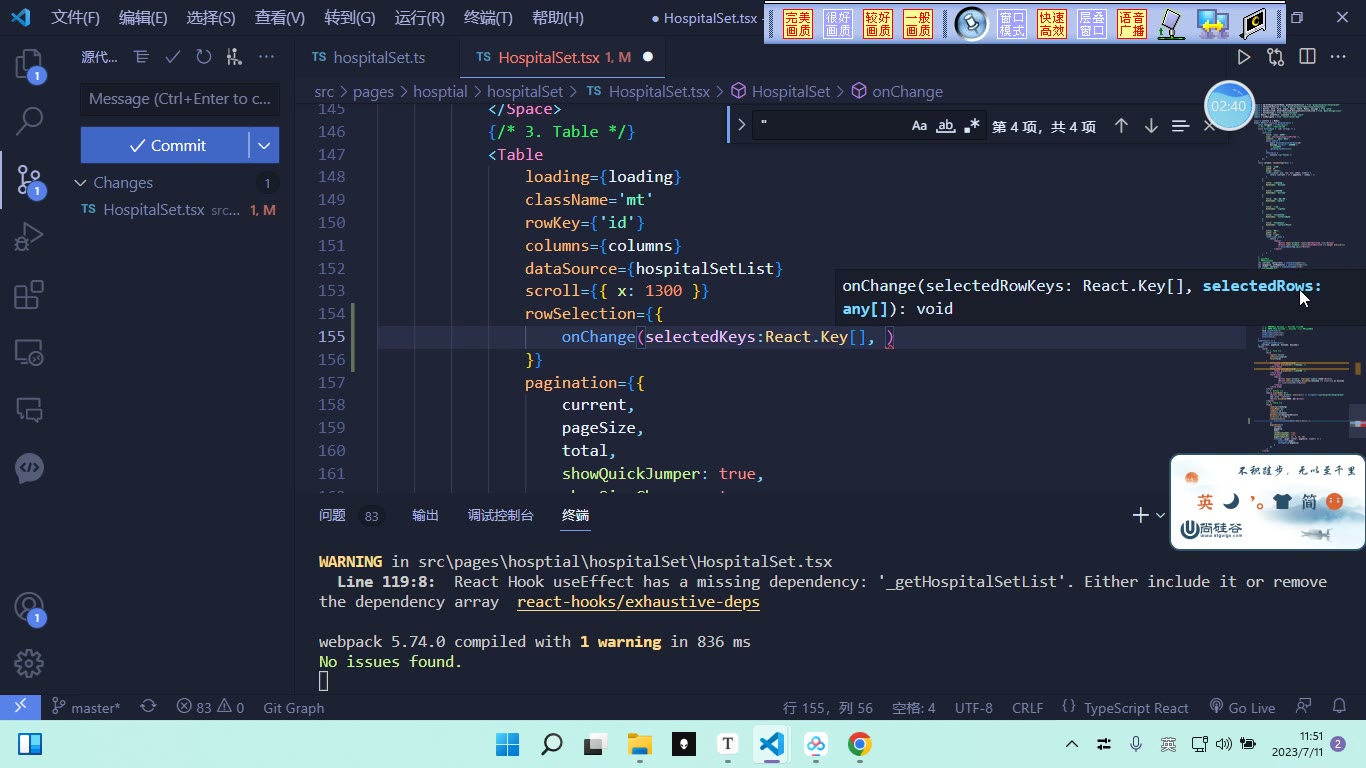Select 窗口模式 window mode in floating toolbar
Image resolution: width=1366 pixels, height=768 pixels.
coord(1012,23)
